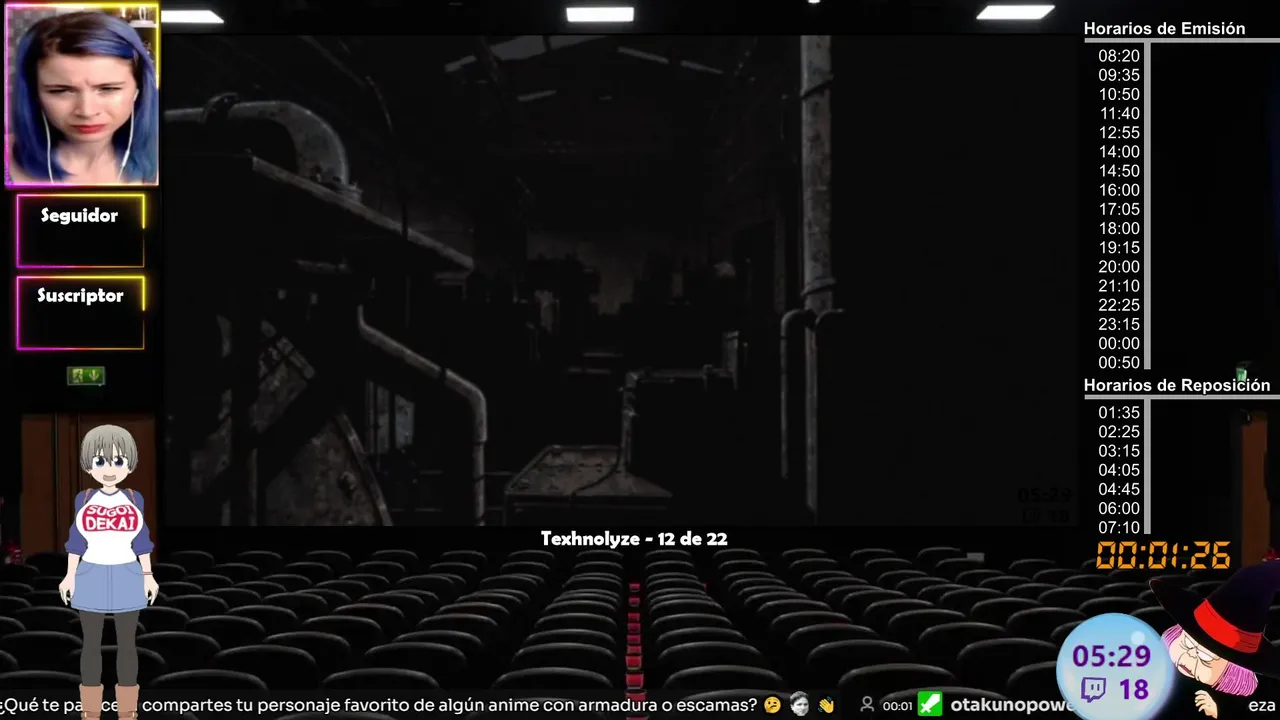The height and width of the screenshot is (720, 1280).
Task: Select the 18:00 broadcast time
Action: (x=1119, y=228)
